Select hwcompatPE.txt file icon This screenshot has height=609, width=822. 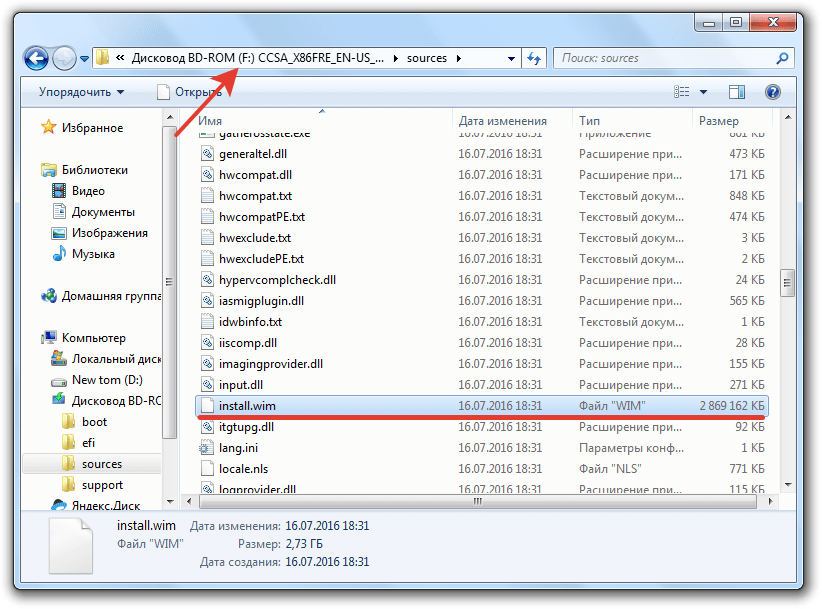click(x=208, y=216)
